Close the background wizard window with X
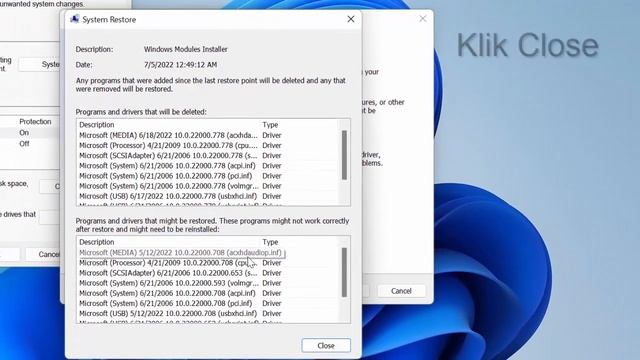The width and height of the screenshot is (640, 360). coord(423,19)
